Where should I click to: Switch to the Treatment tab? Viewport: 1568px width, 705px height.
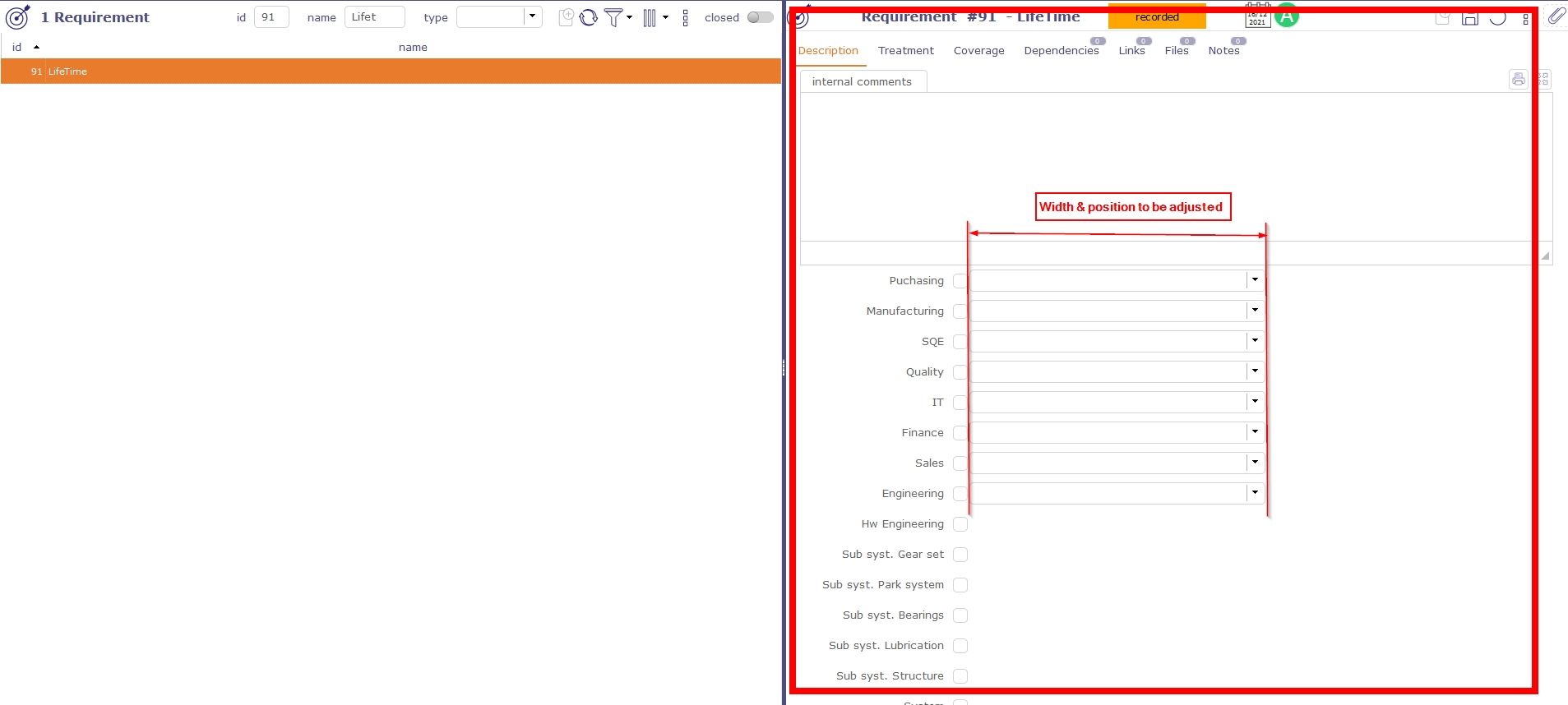pos(905,51)
